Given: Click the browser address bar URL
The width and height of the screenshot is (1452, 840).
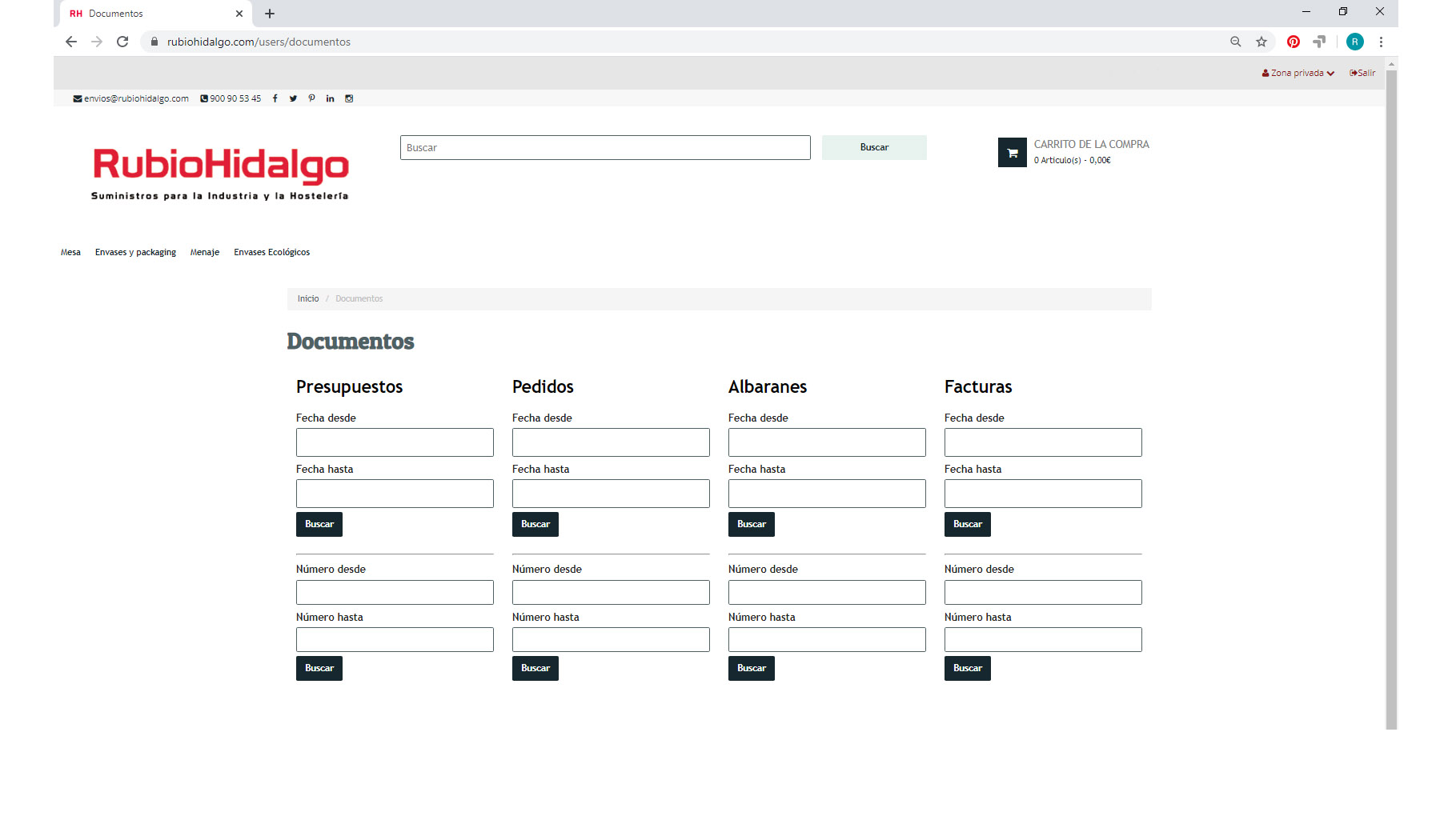Looking at the screenshot, I should point(259,42).
